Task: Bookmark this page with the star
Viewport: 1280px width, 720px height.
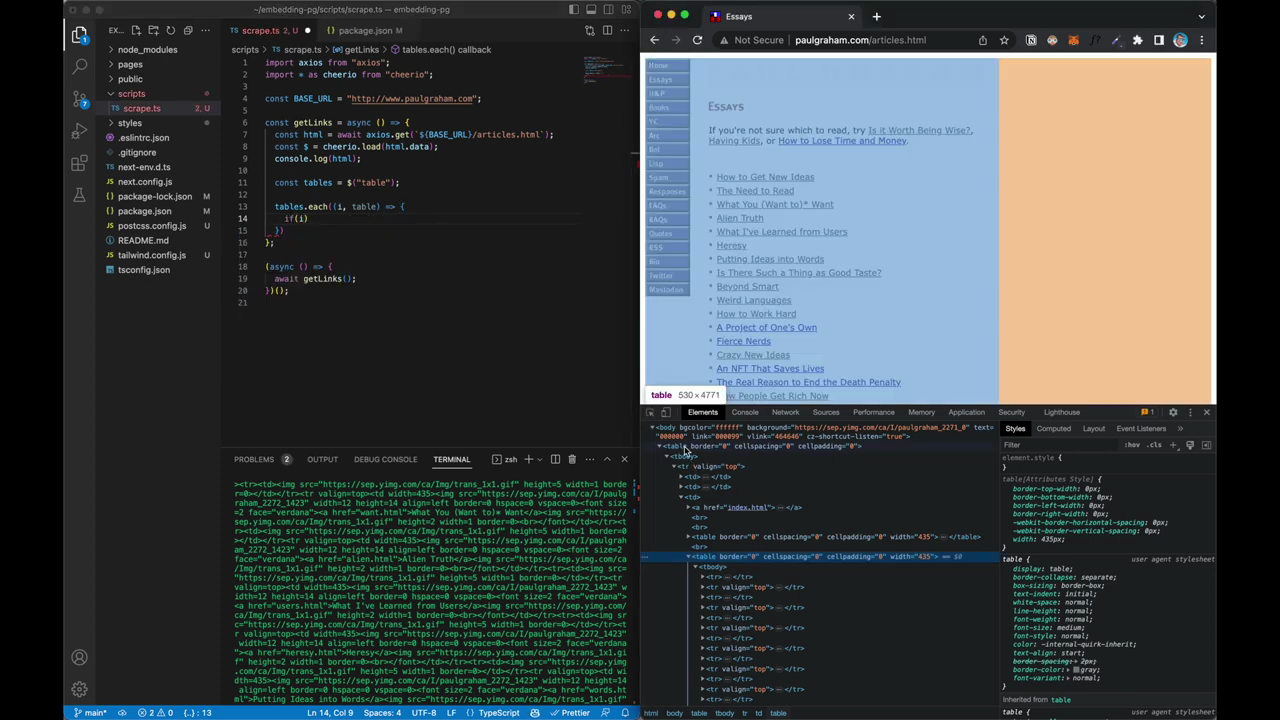Action: [1004, 40]
